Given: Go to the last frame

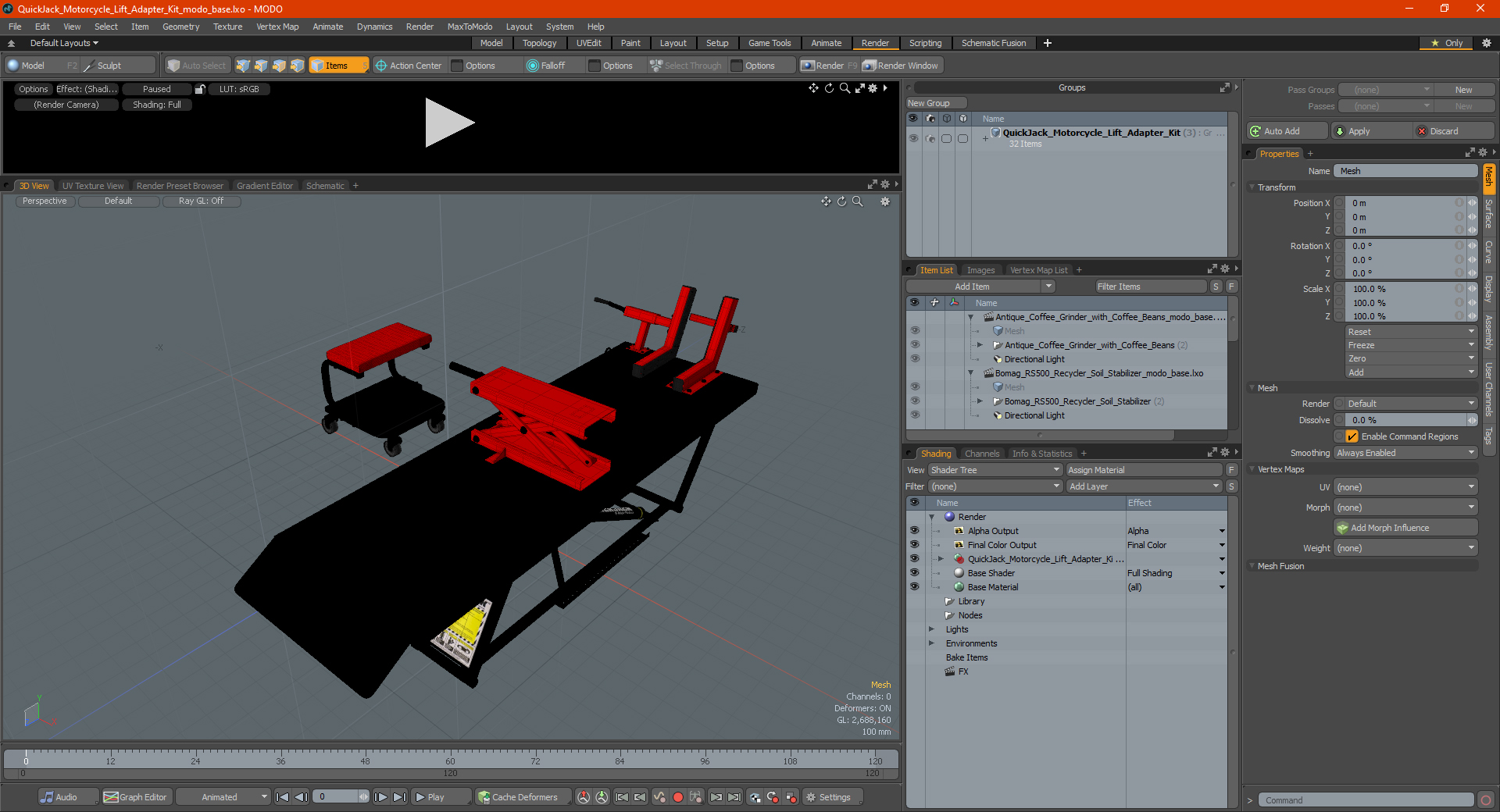Looking at the screenshot, I should tap(399, 797).
